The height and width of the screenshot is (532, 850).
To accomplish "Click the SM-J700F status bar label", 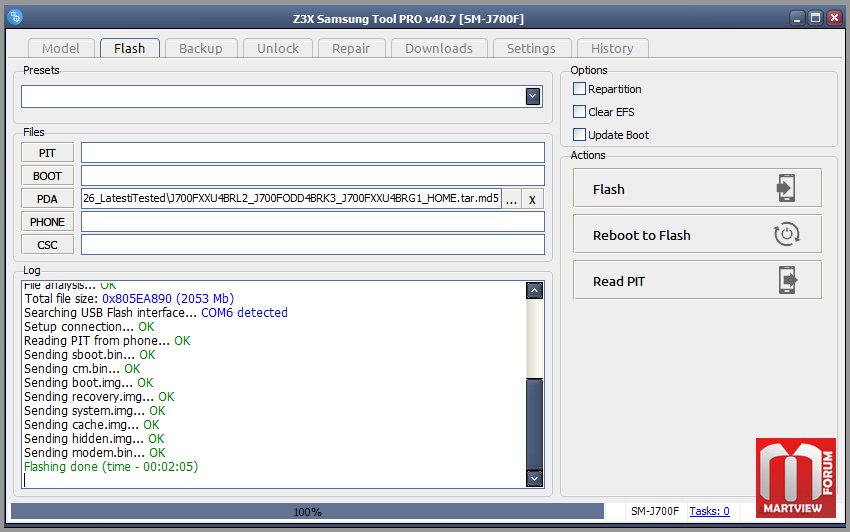I will 654,511.
